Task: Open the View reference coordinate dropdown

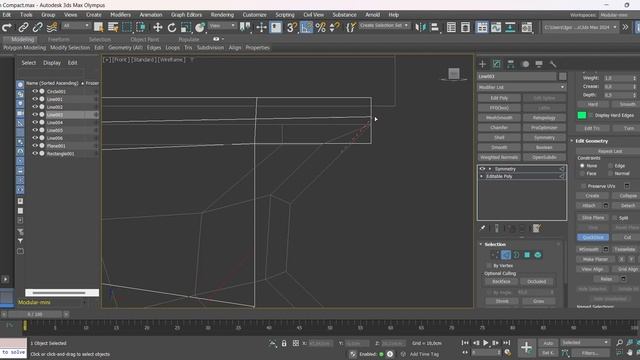Action: pyautogui.click(x=222, y=26)
